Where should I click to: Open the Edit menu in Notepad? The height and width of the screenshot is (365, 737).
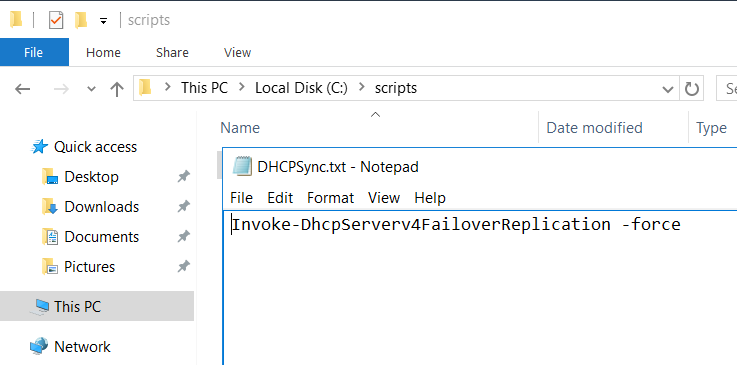point(280,198)
